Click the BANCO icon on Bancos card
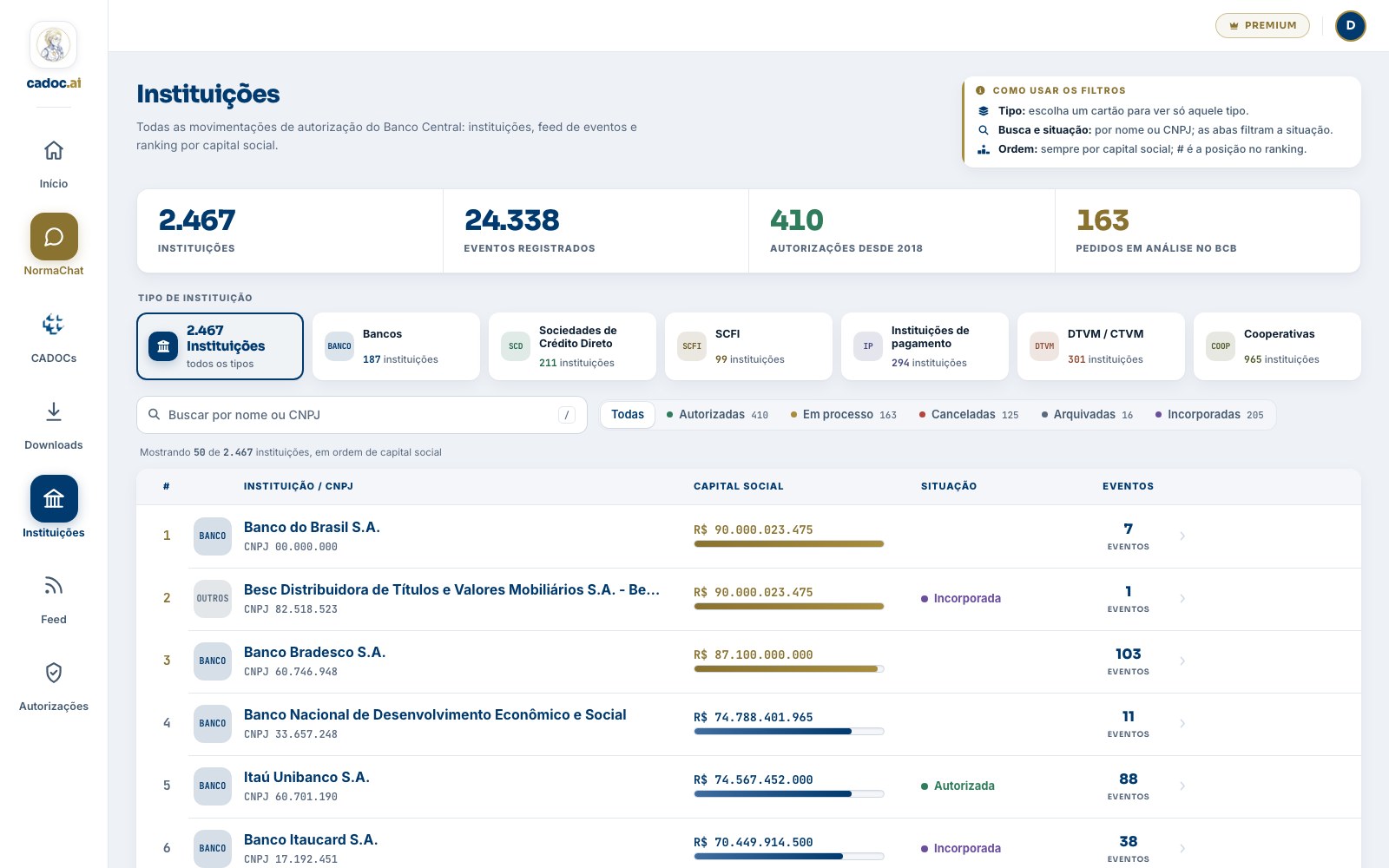The width and height of the screenshot is (1389, 868). point(339,345)
